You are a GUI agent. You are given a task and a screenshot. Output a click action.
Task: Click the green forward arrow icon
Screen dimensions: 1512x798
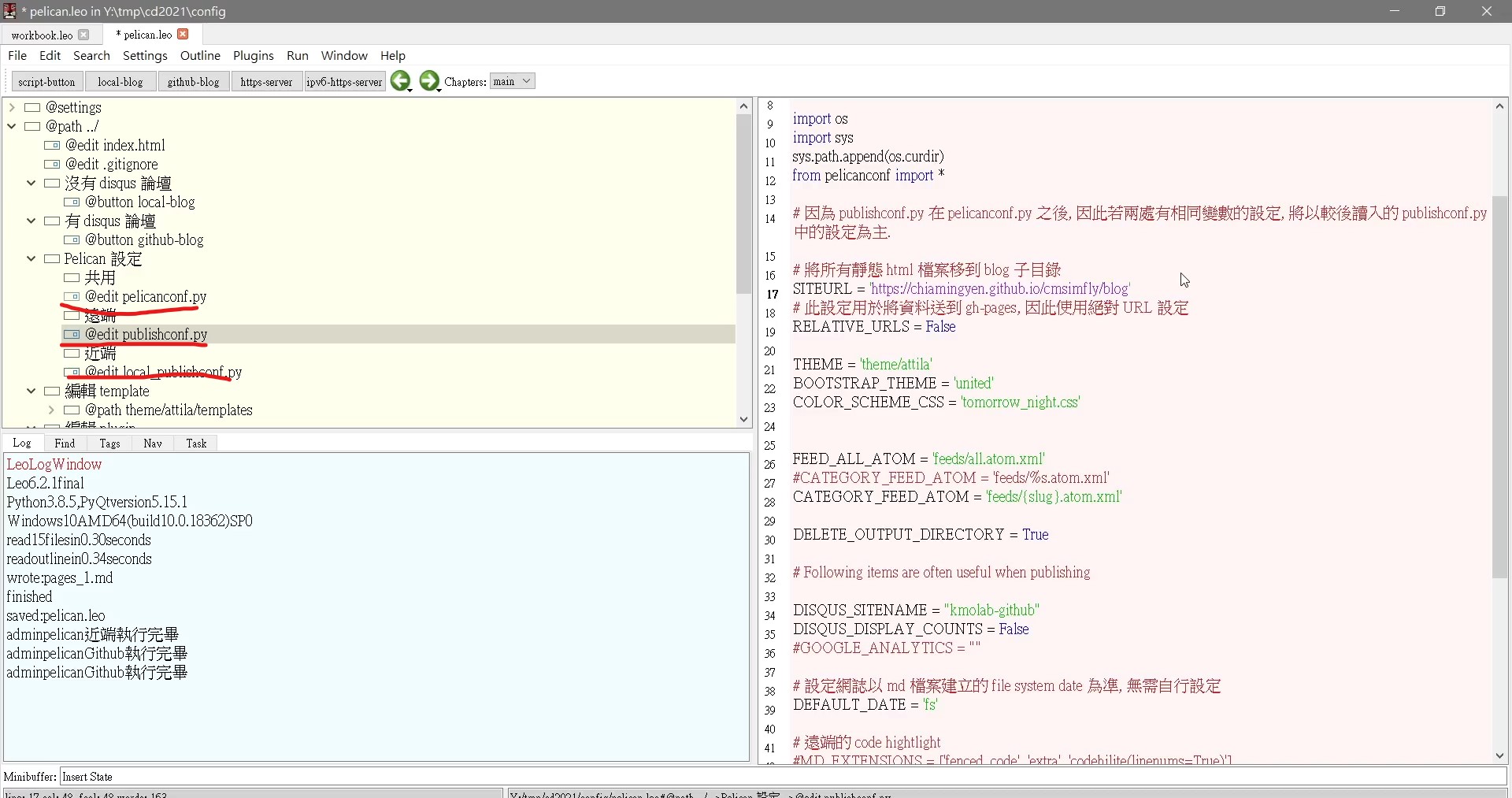[x=429, y=81]
